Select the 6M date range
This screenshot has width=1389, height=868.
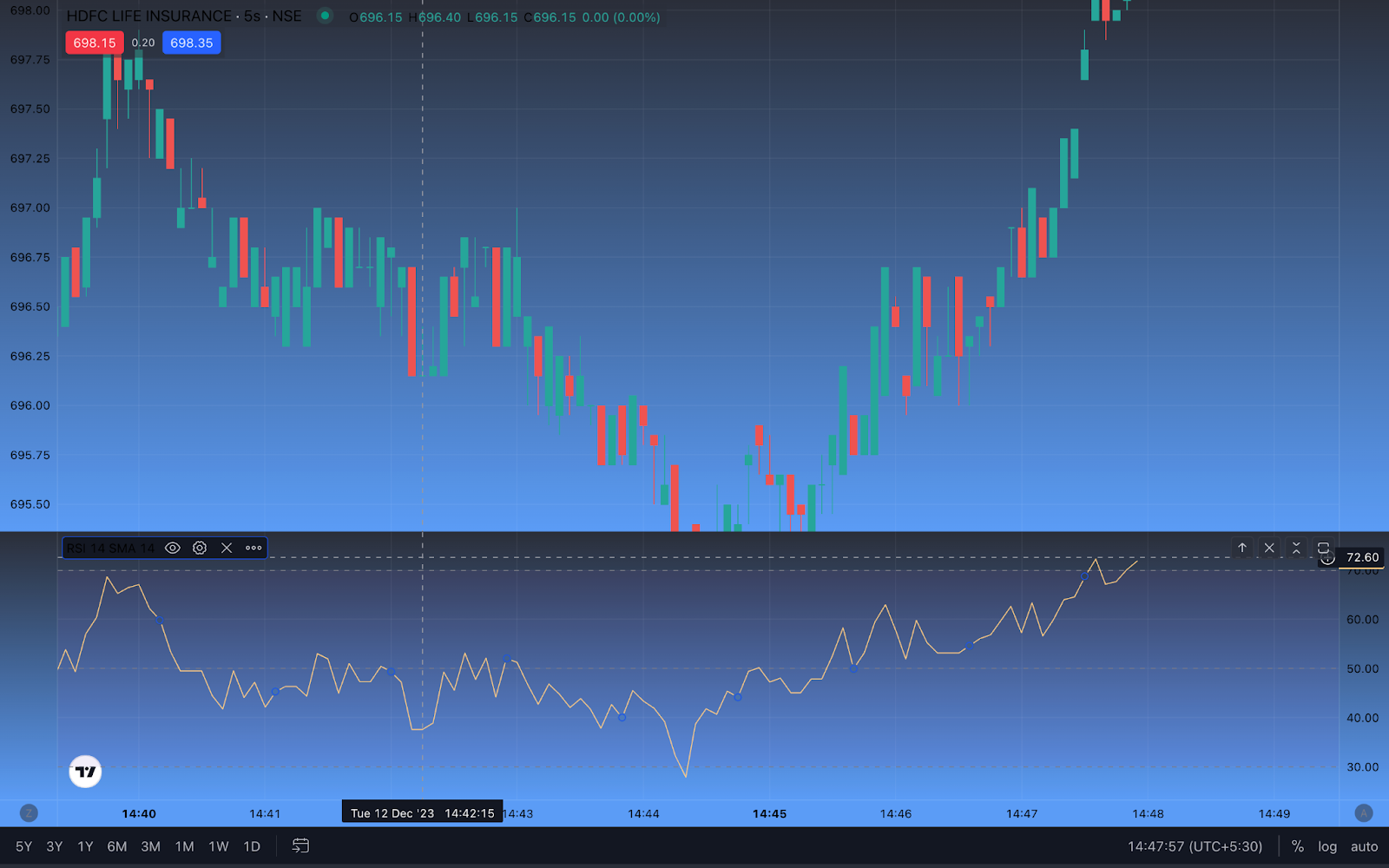pos(117,846)
